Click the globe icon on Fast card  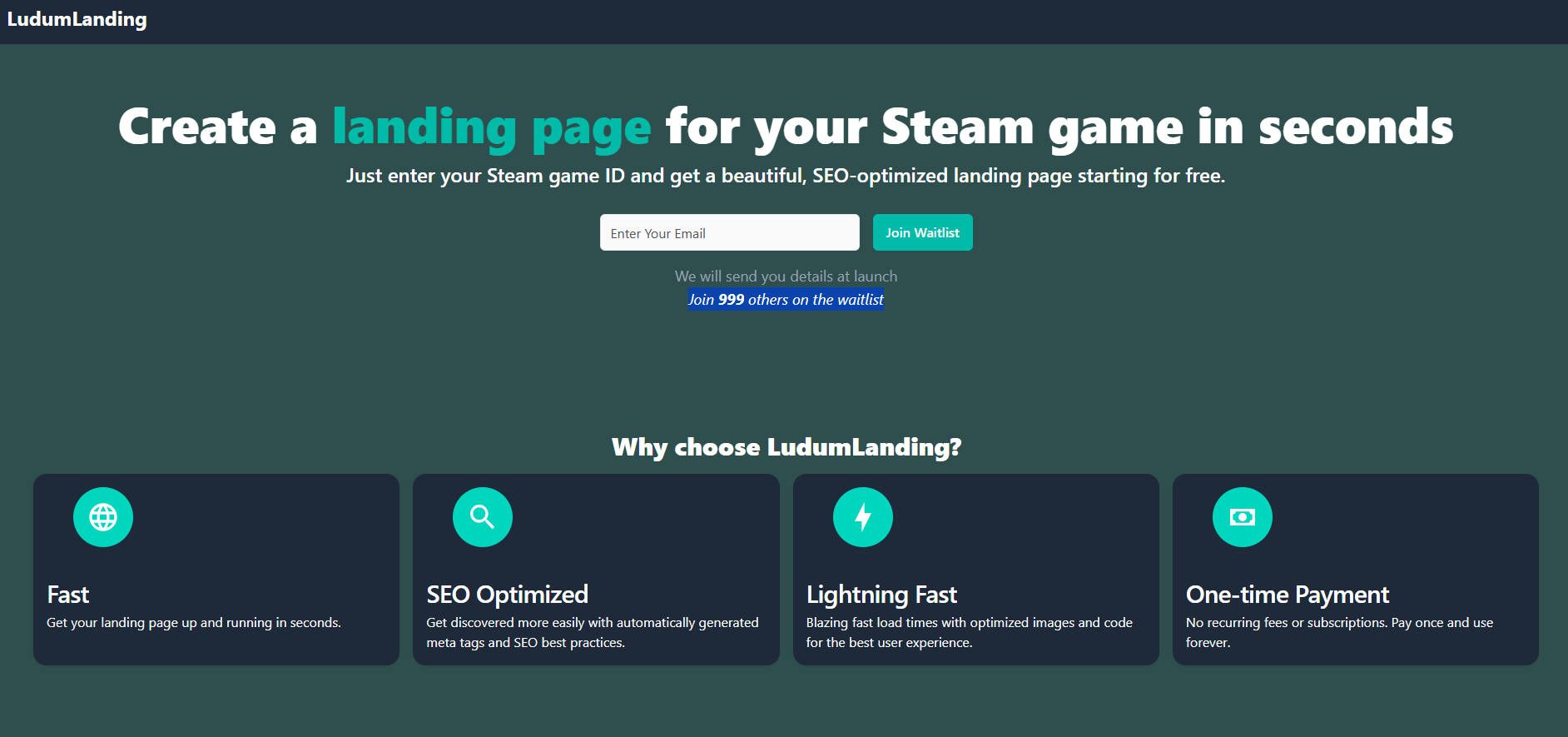(x=103, y=517)
